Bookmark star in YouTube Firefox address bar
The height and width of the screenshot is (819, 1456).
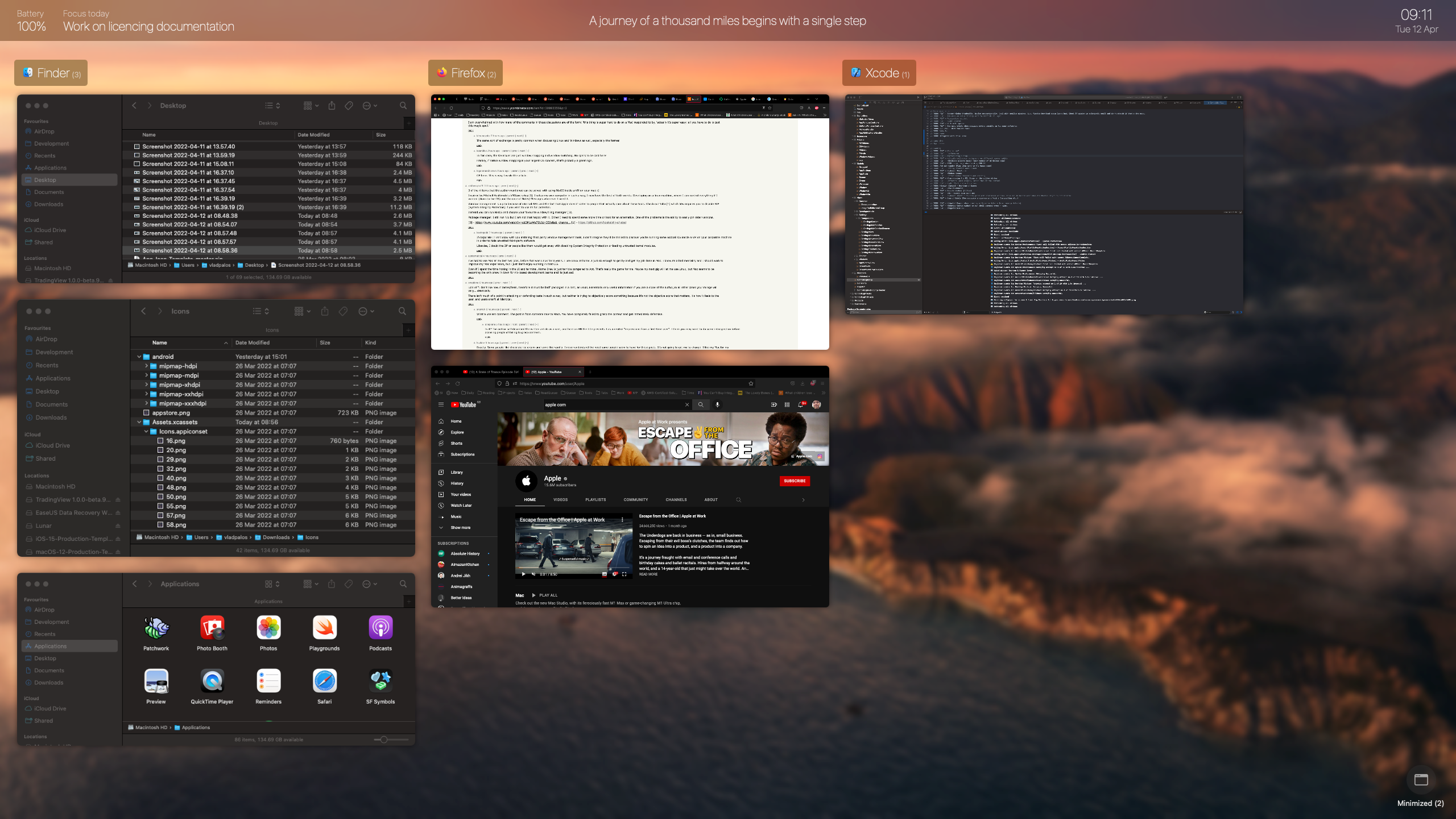click(x=751, y=383)
